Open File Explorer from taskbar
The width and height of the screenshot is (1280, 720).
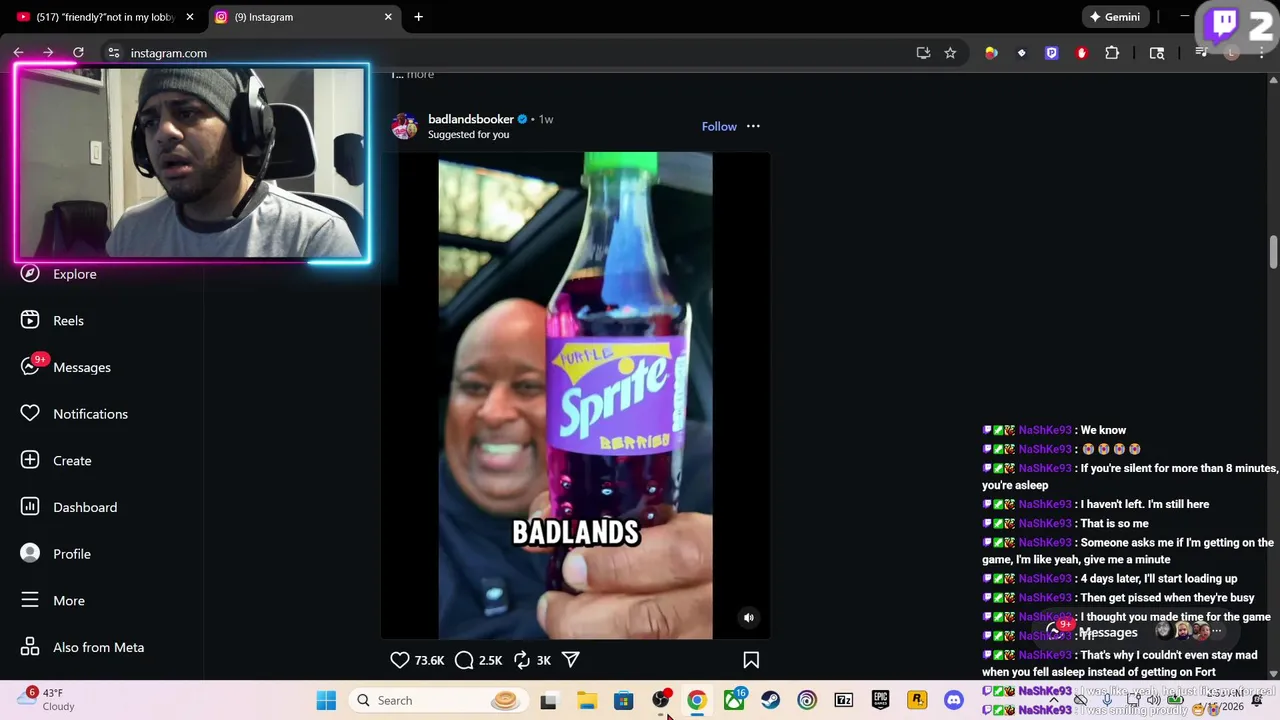coord(587,700)
